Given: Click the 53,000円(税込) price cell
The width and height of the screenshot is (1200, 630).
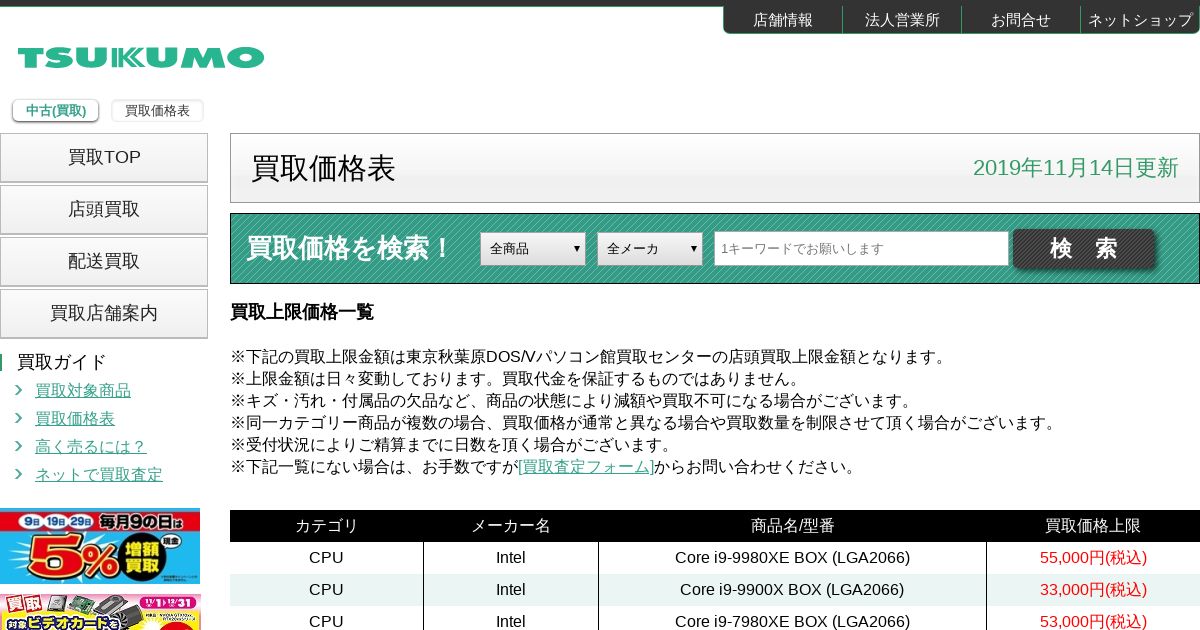Looking at the screenshot, I should tap(1093, 620).
